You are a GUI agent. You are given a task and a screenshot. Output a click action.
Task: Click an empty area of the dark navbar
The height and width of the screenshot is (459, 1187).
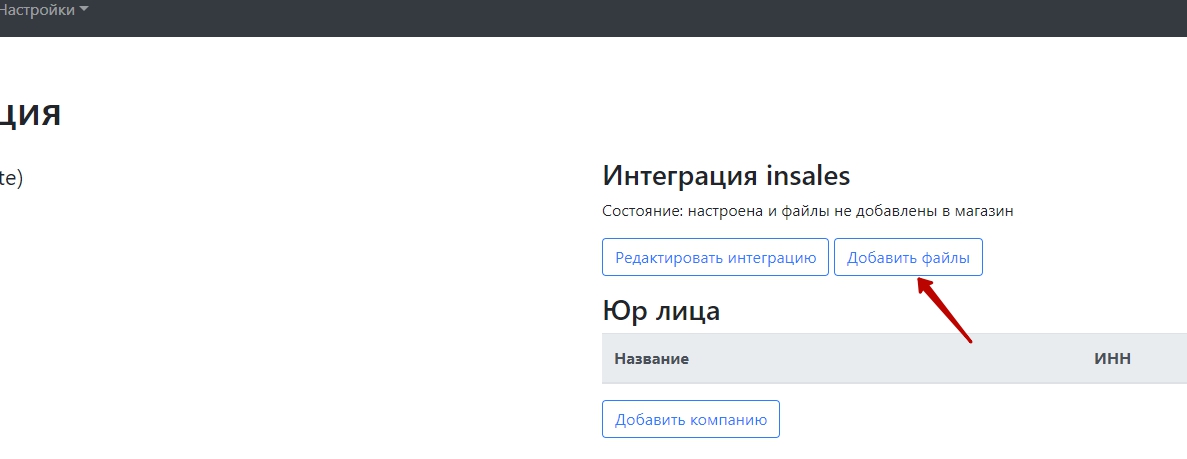[x=606, y=18]
